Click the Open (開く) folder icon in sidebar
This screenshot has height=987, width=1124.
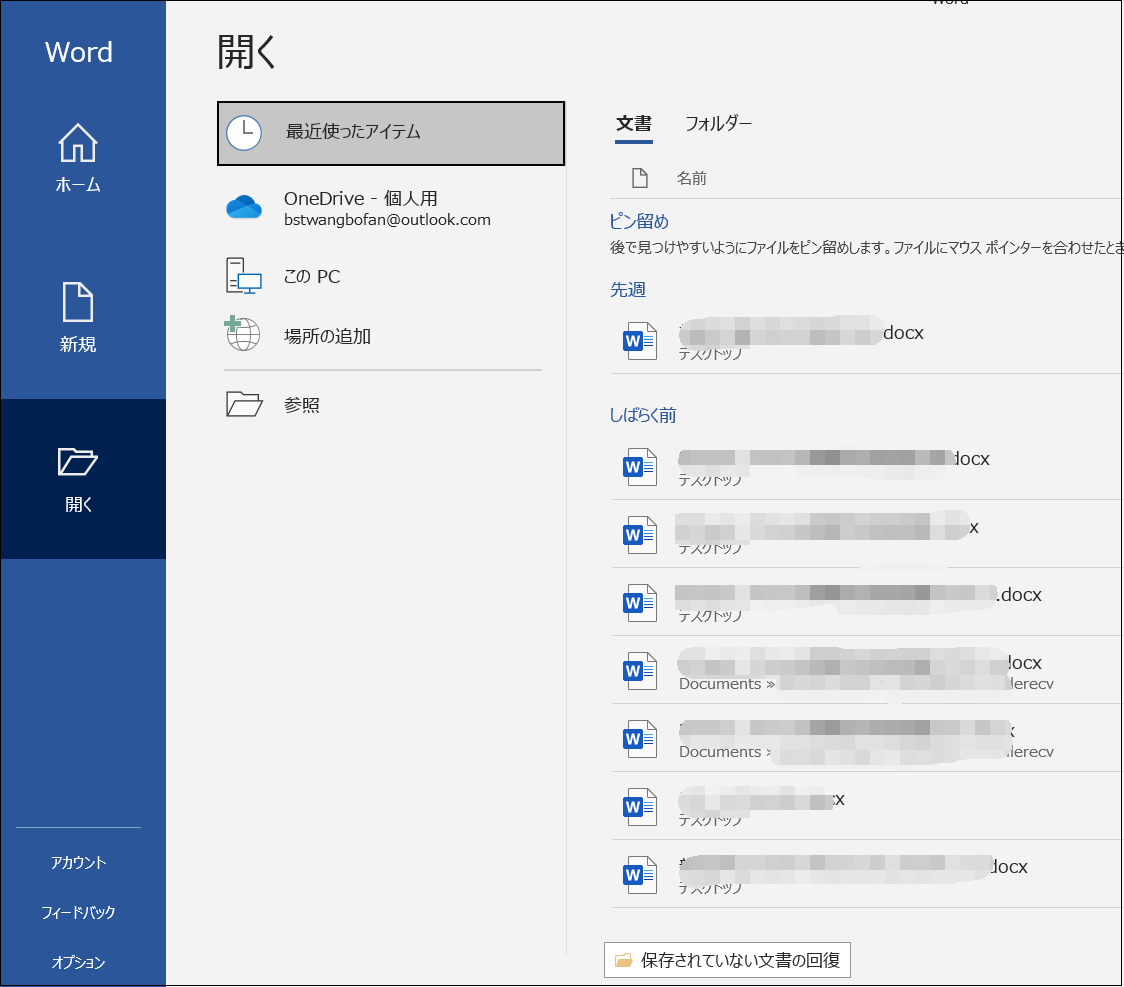coord(78,461)
